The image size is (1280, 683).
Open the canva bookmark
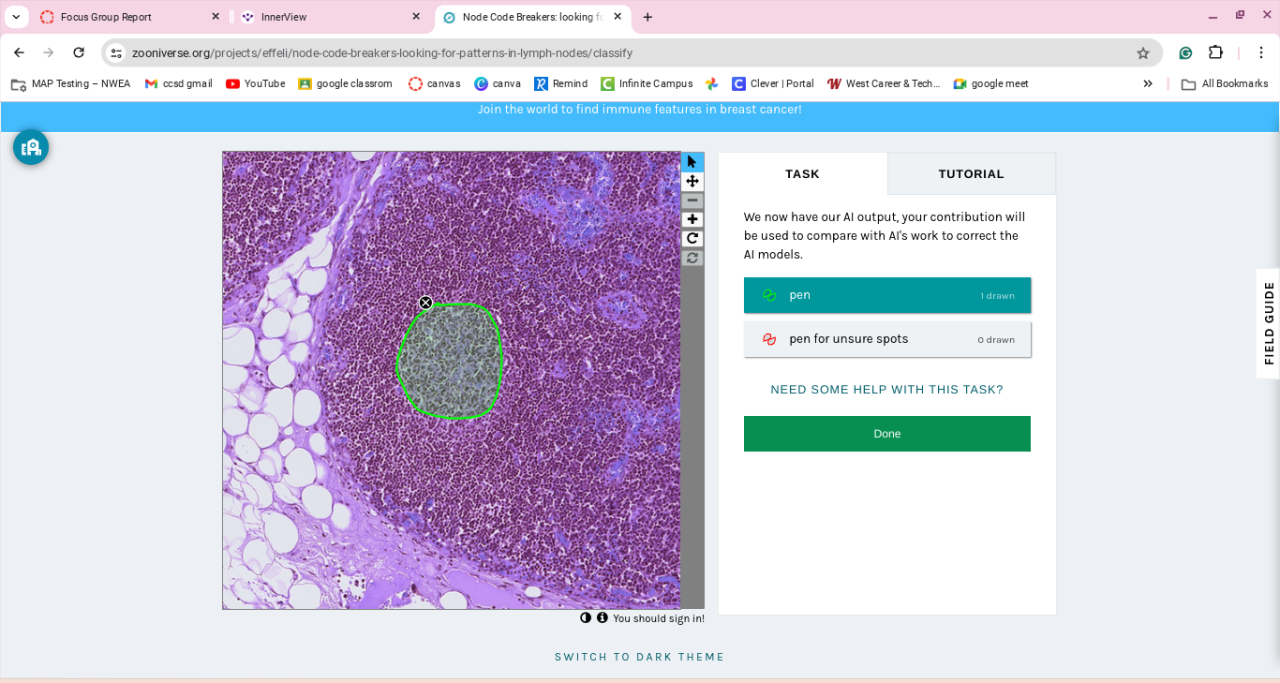pyautogui.click(x=497, y=84)
